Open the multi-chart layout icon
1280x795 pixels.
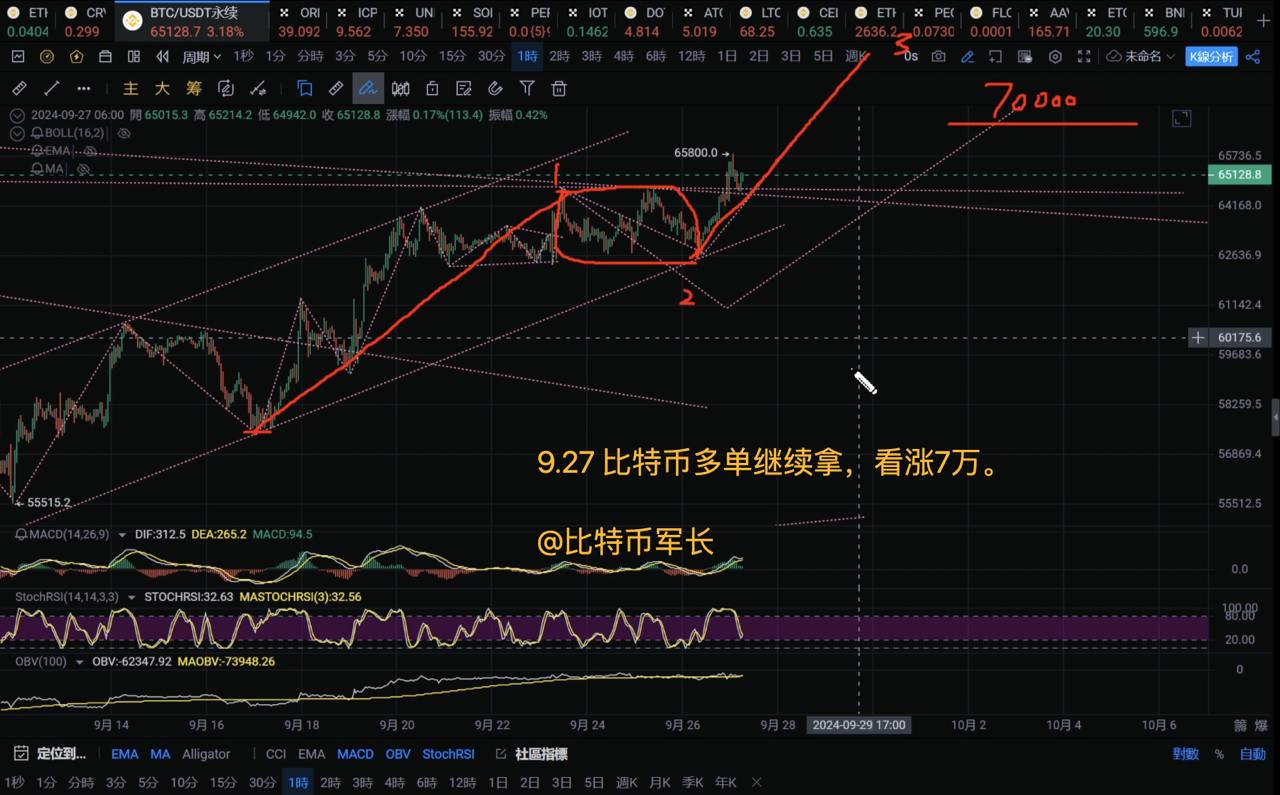point(134,57)
